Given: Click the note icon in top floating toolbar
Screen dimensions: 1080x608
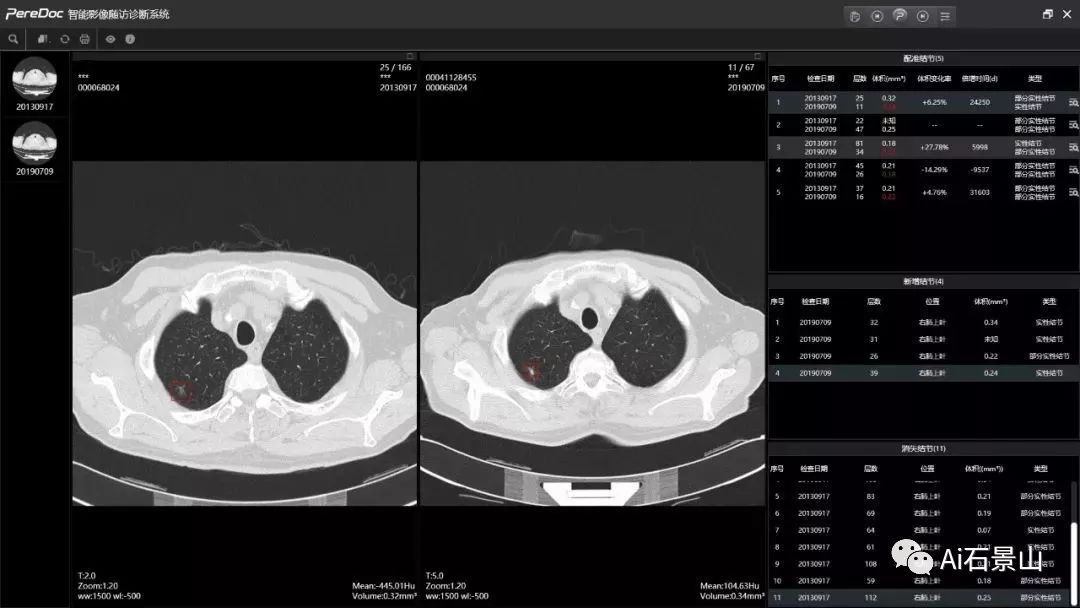Looking at the screenshot, I should tap(855, 15).
